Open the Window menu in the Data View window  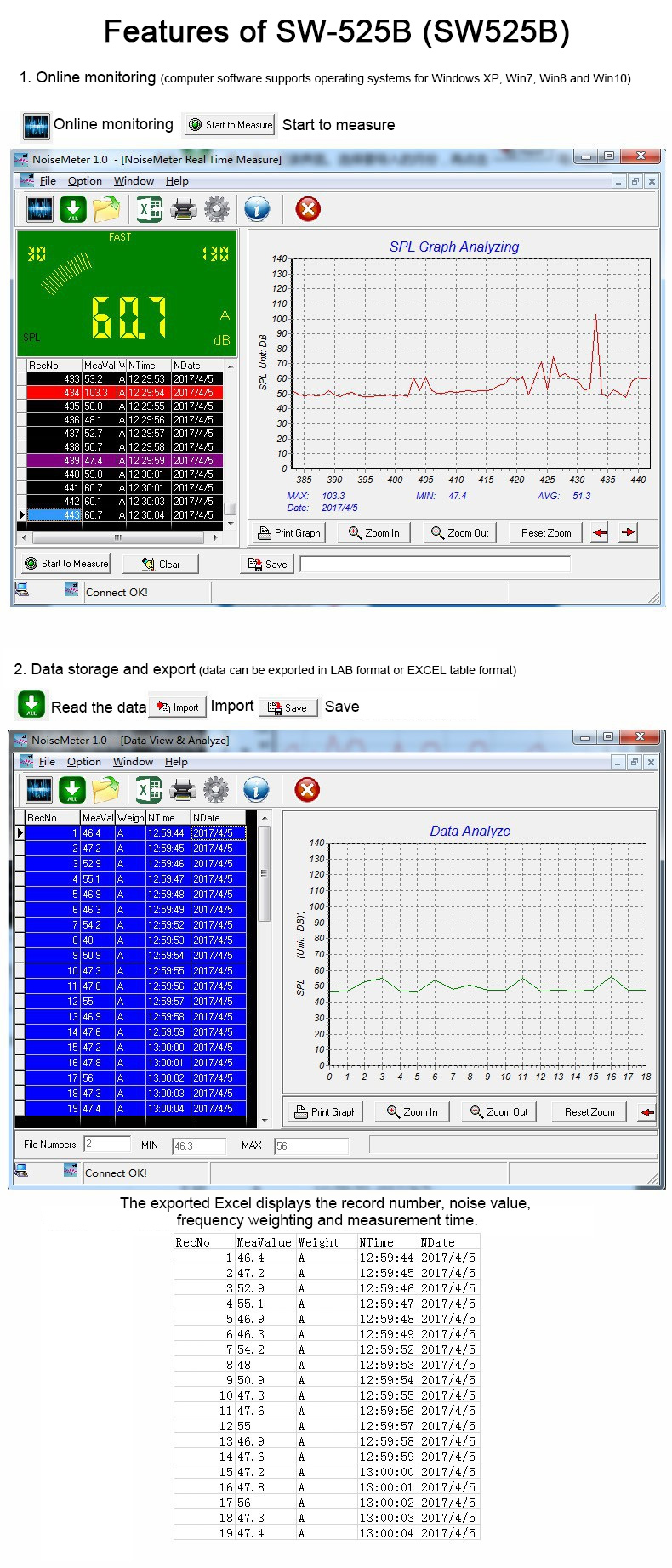[134, 762]
